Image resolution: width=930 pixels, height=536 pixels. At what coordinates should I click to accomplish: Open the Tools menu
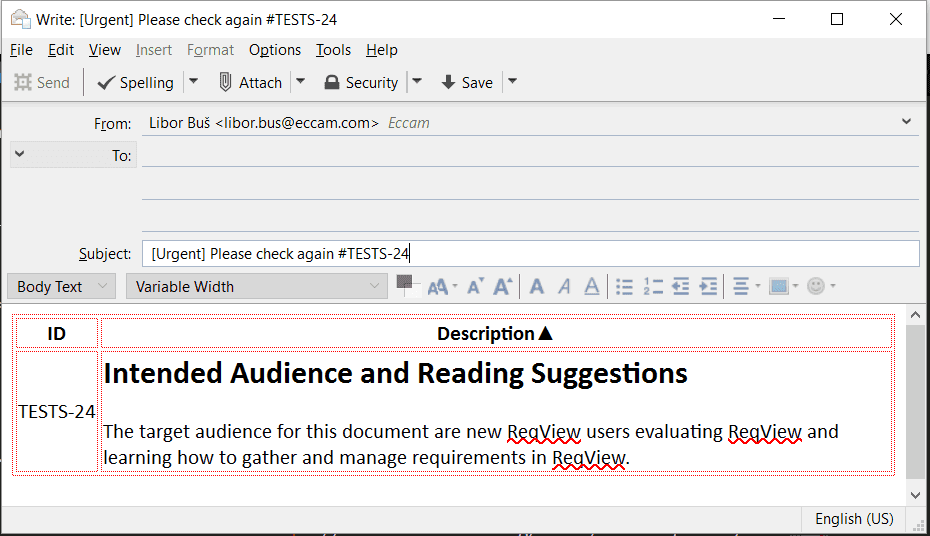(333, 50)
